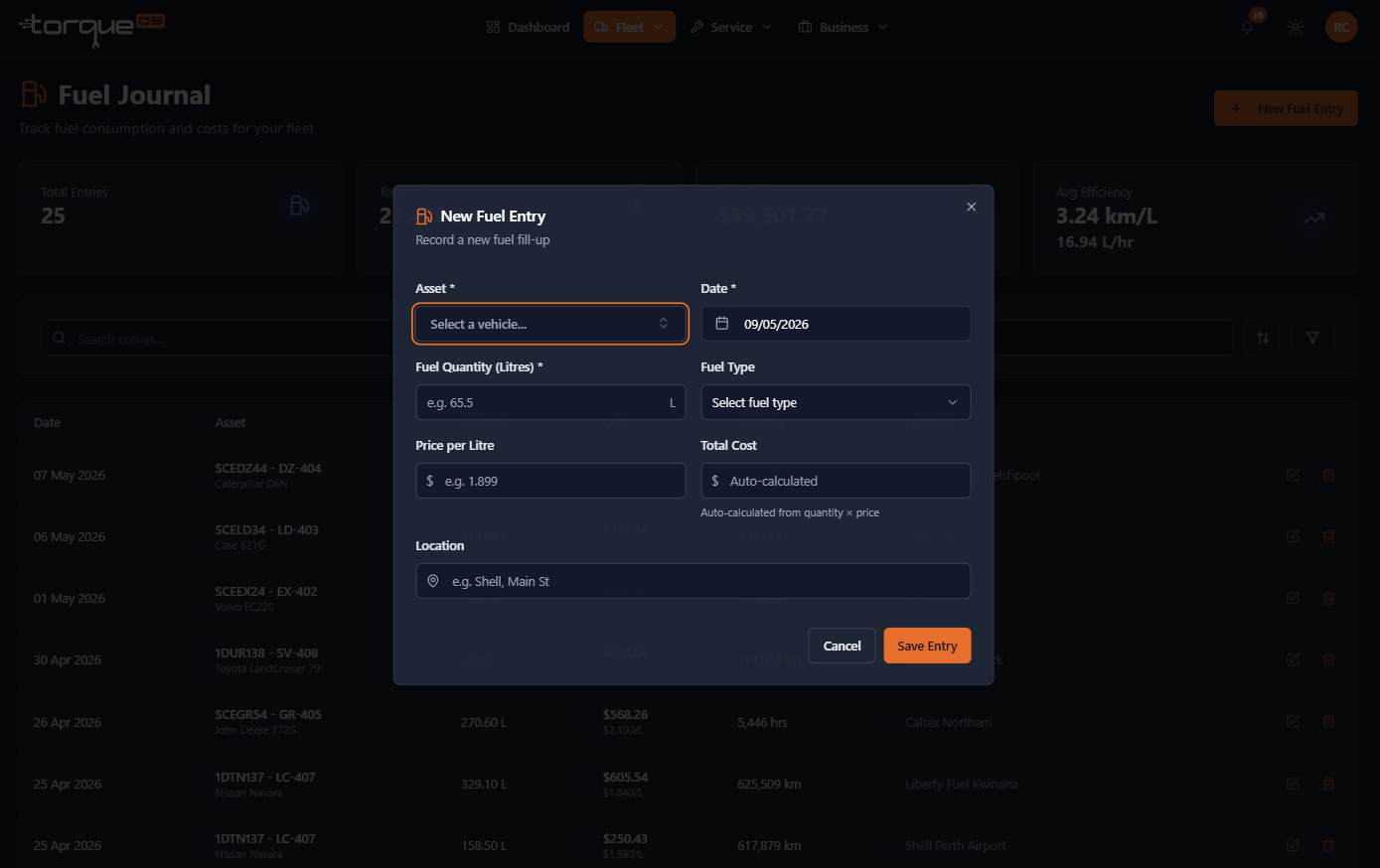This screenshot has height=868, width=1380.
Task: Open the Asset vehicle selector
Action: coord(550,324)
